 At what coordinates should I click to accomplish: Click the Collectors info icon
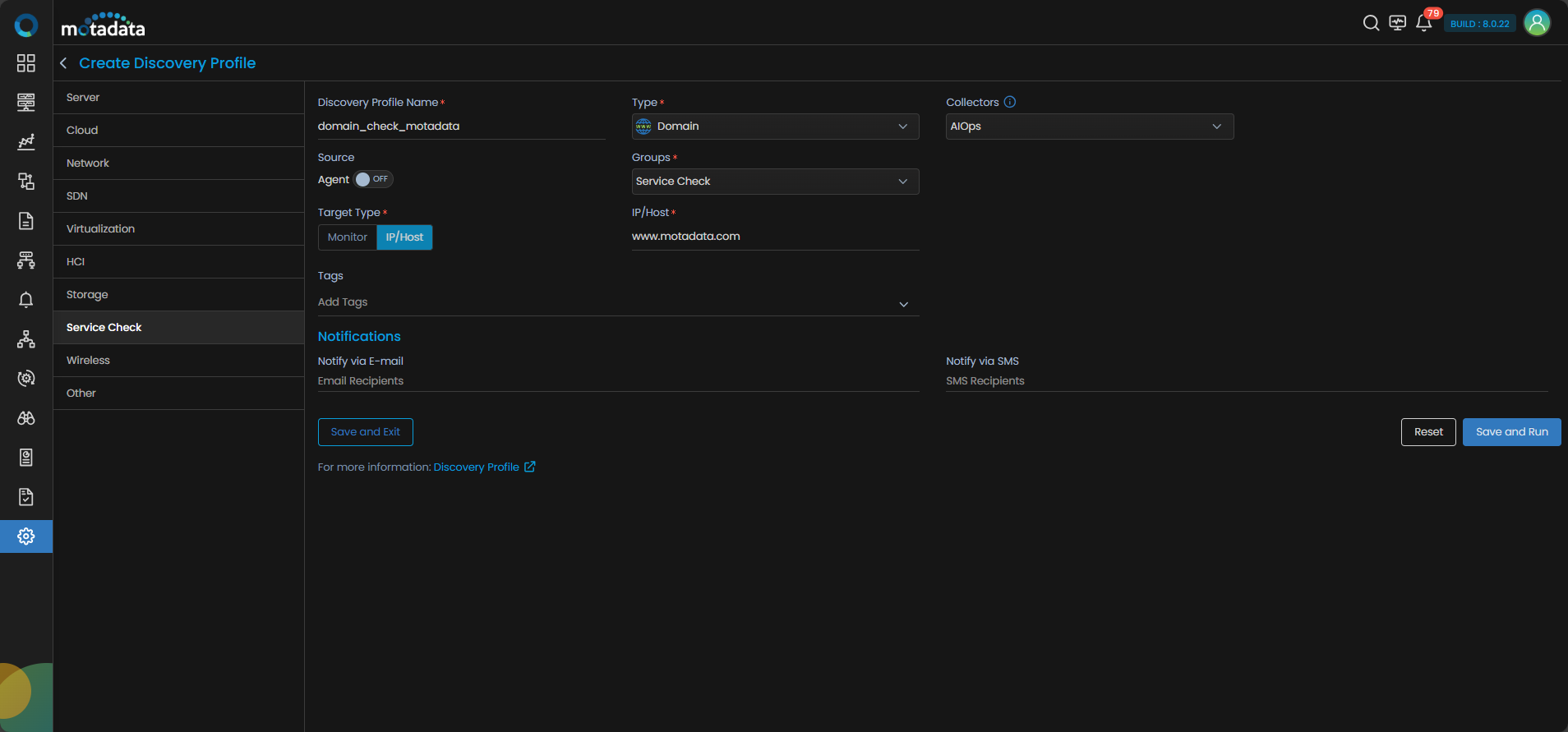[x=1010, y=102]
